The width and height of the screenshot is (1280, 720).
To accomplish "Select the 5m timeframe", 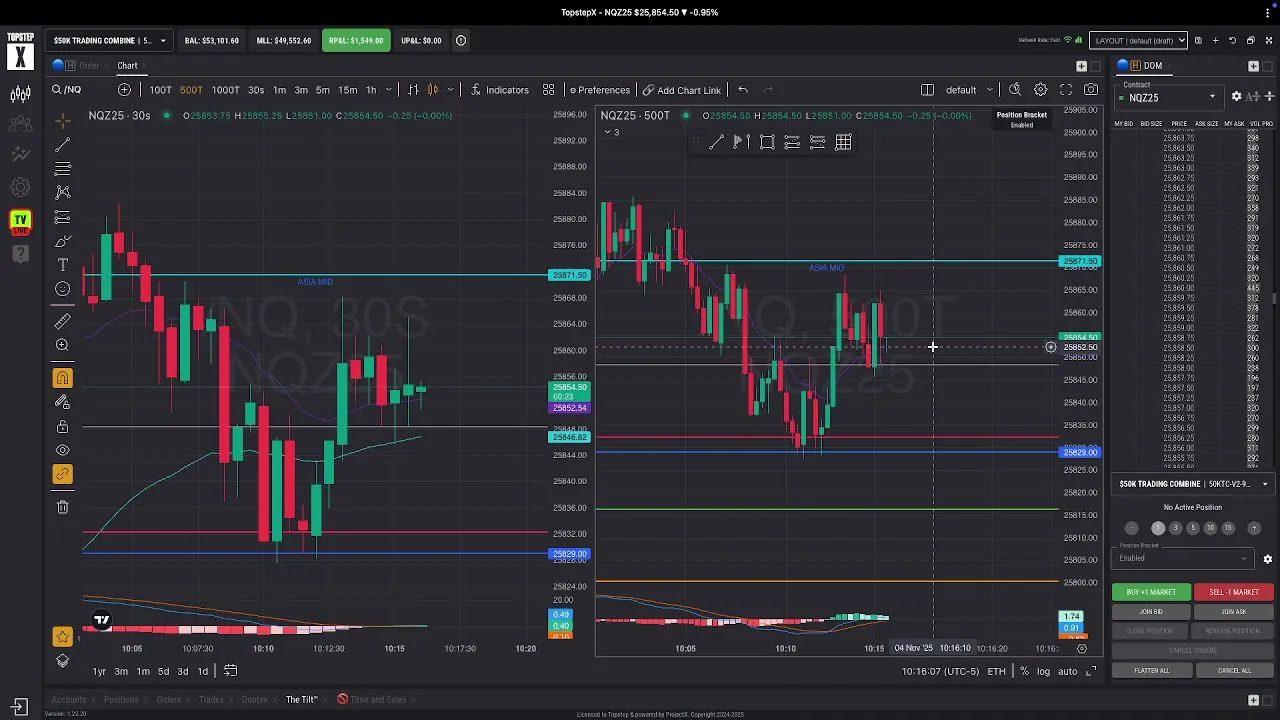I will click(x=323, y=90).
